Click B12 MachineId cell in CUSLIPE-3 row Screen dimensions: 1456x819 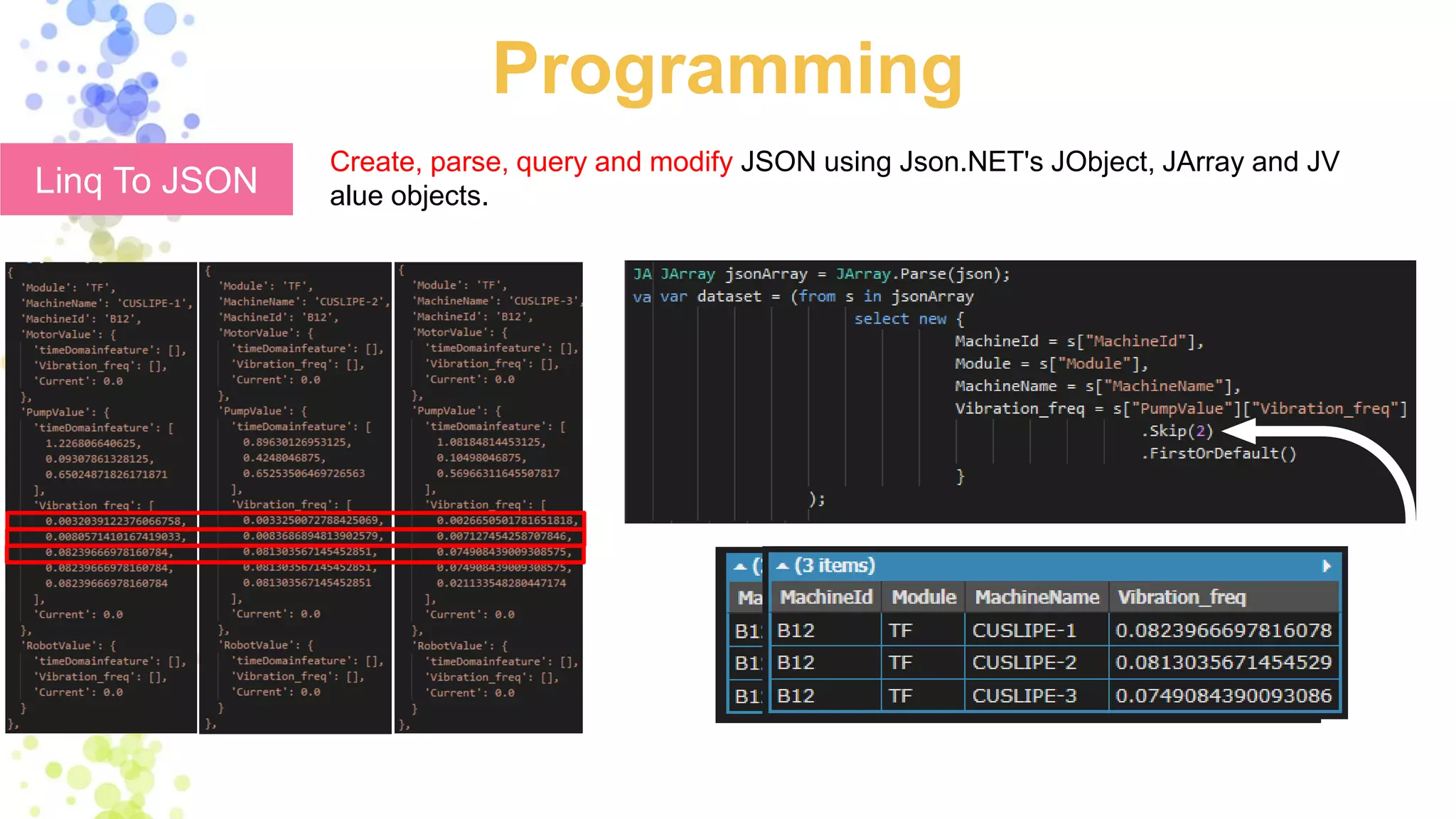coord(826,695)
